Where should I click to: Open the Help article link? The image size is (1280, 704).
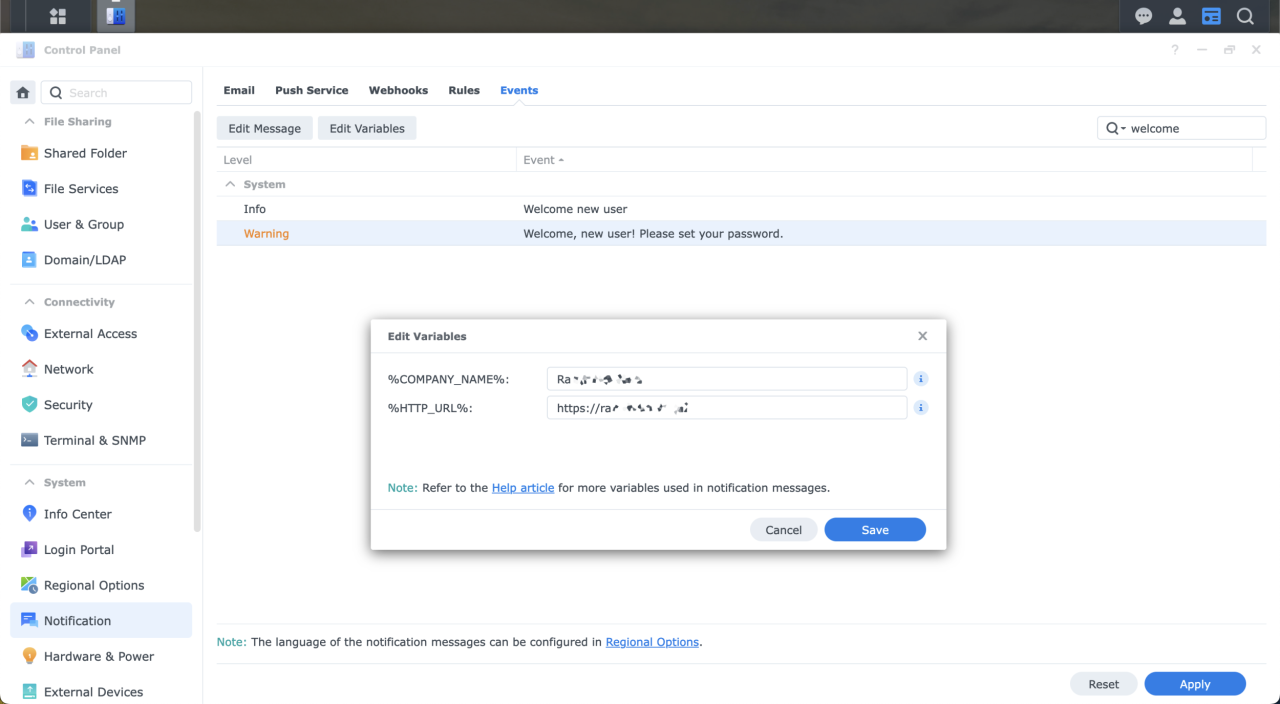coord(522,487)
